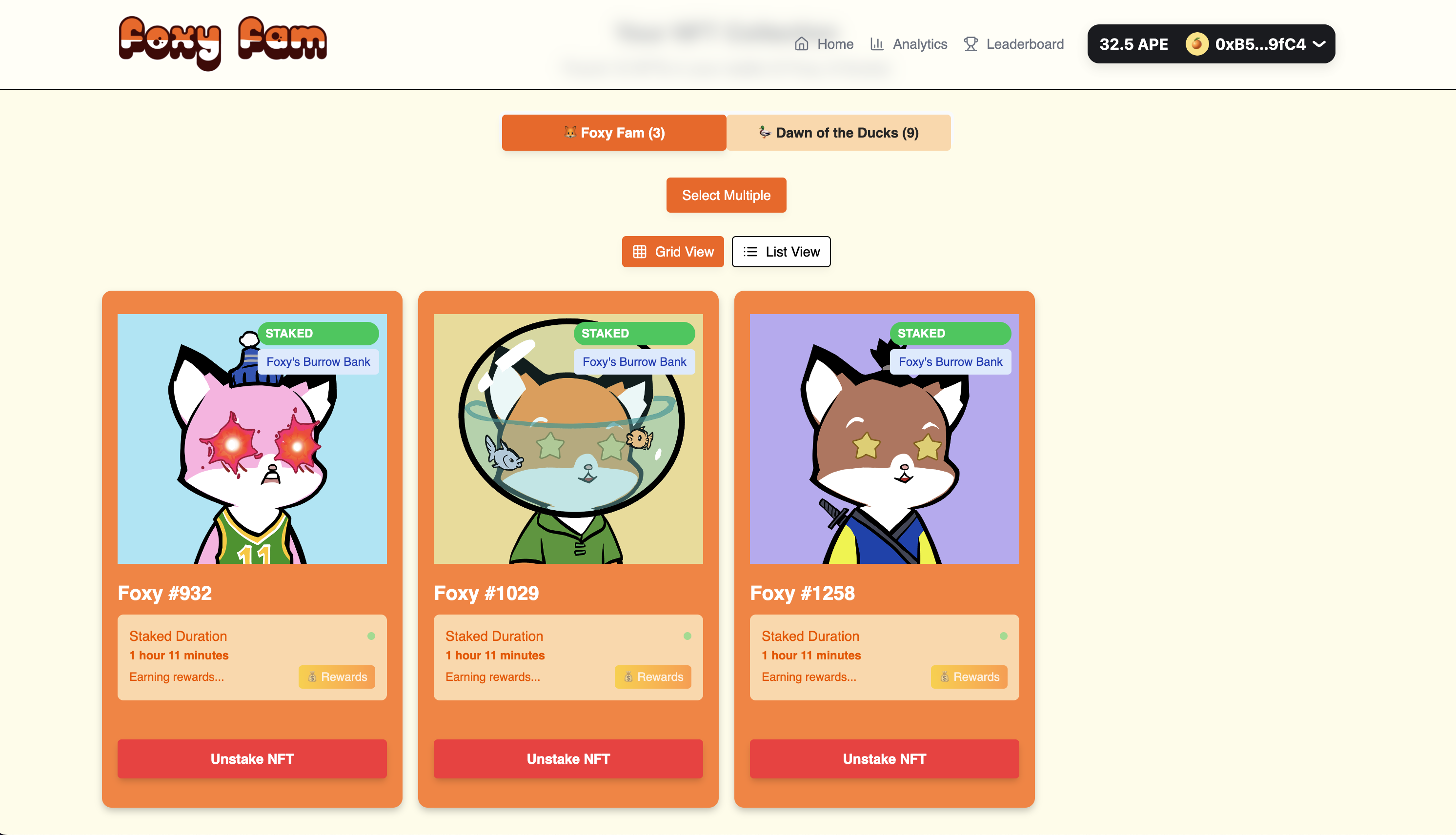The height and width of the screenshot is (835, 1456).
Task: Expand the wallet address dropdown chevron
Action: [1319, 44]
